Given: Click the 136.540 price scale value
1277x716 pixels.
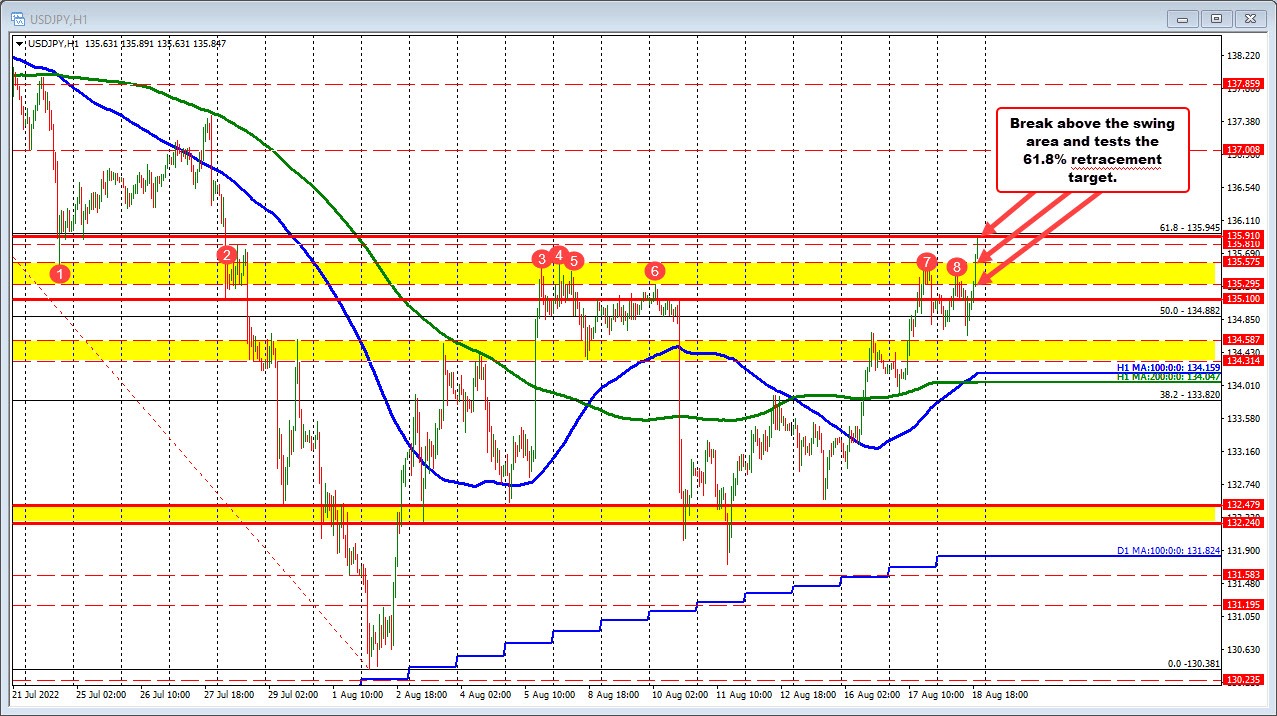Looking at the screenshot, I should (1245, 187).
